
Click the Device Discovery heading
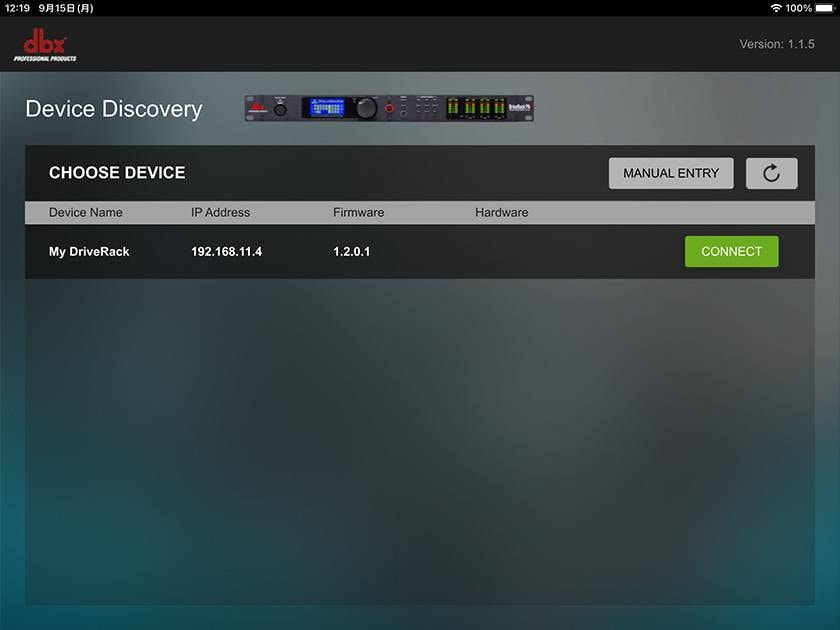[114, 109]
